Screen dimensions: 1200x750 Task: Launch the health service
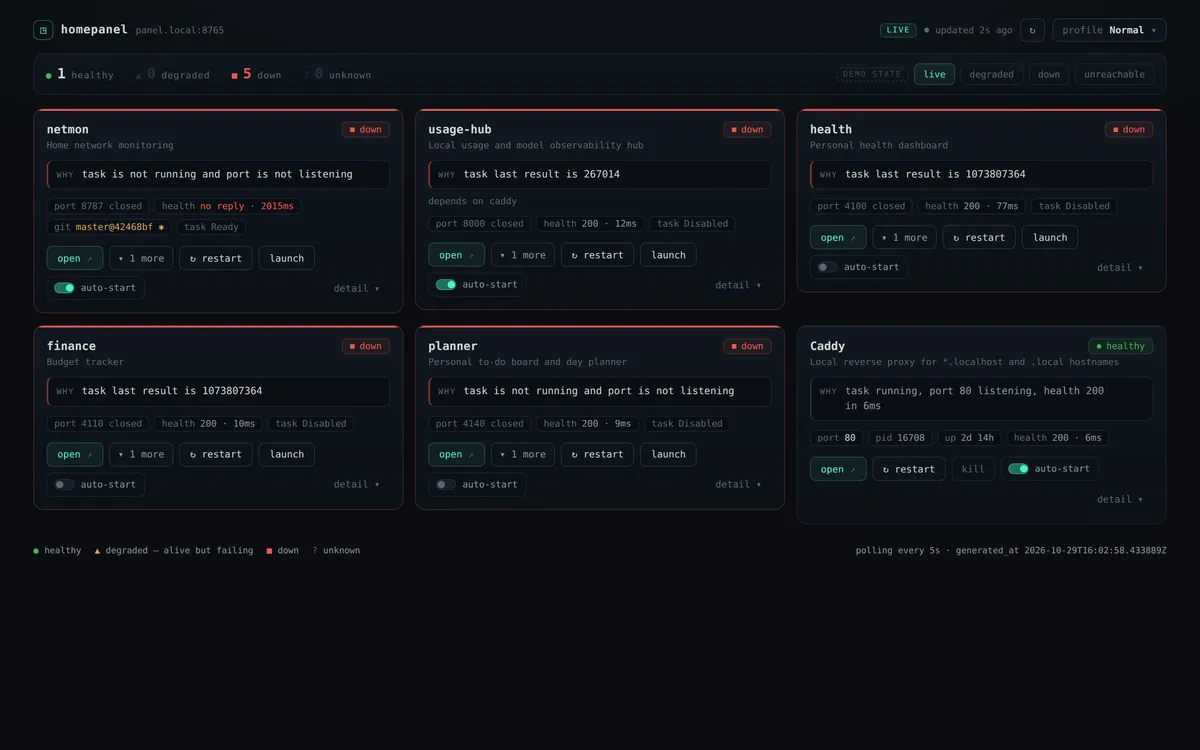point(1050,237)
